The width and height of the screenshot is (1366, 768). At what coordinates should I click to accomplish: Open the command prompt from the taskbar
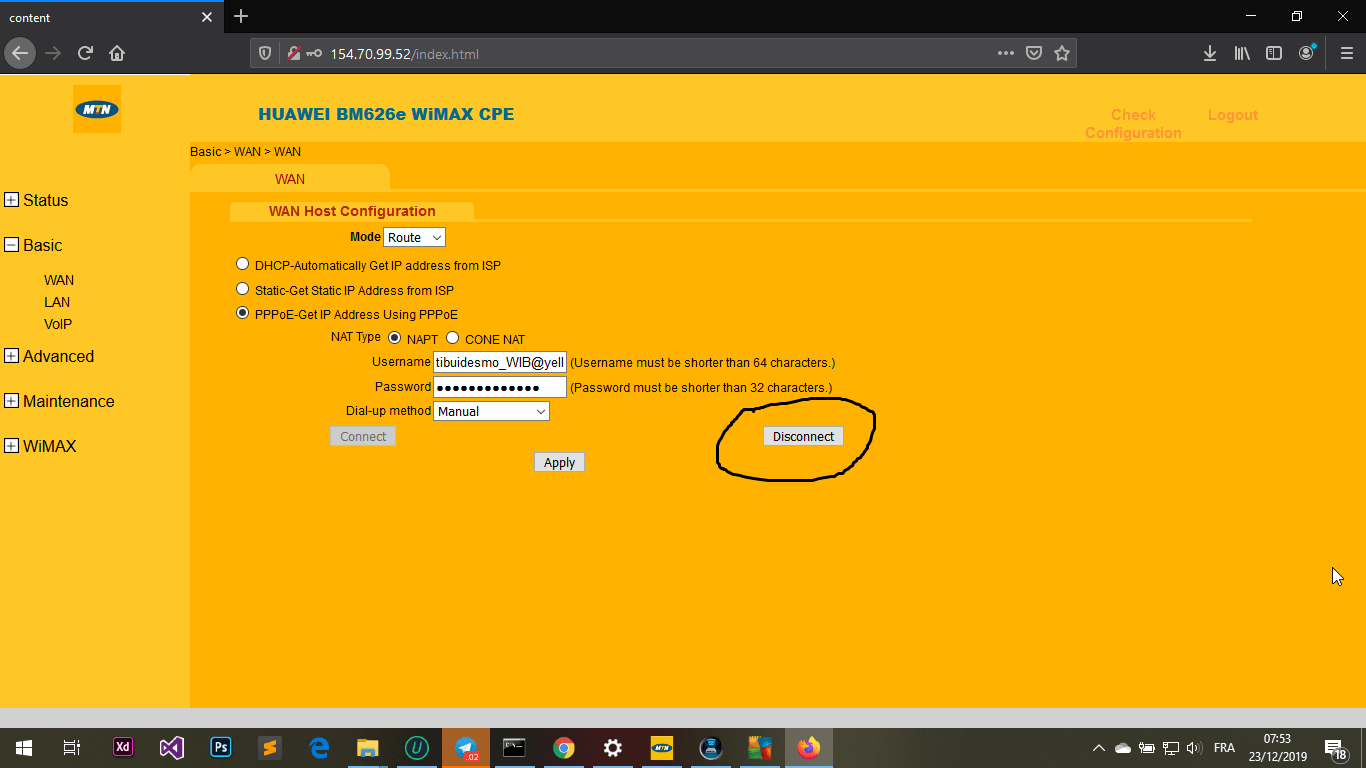(514, 747)
